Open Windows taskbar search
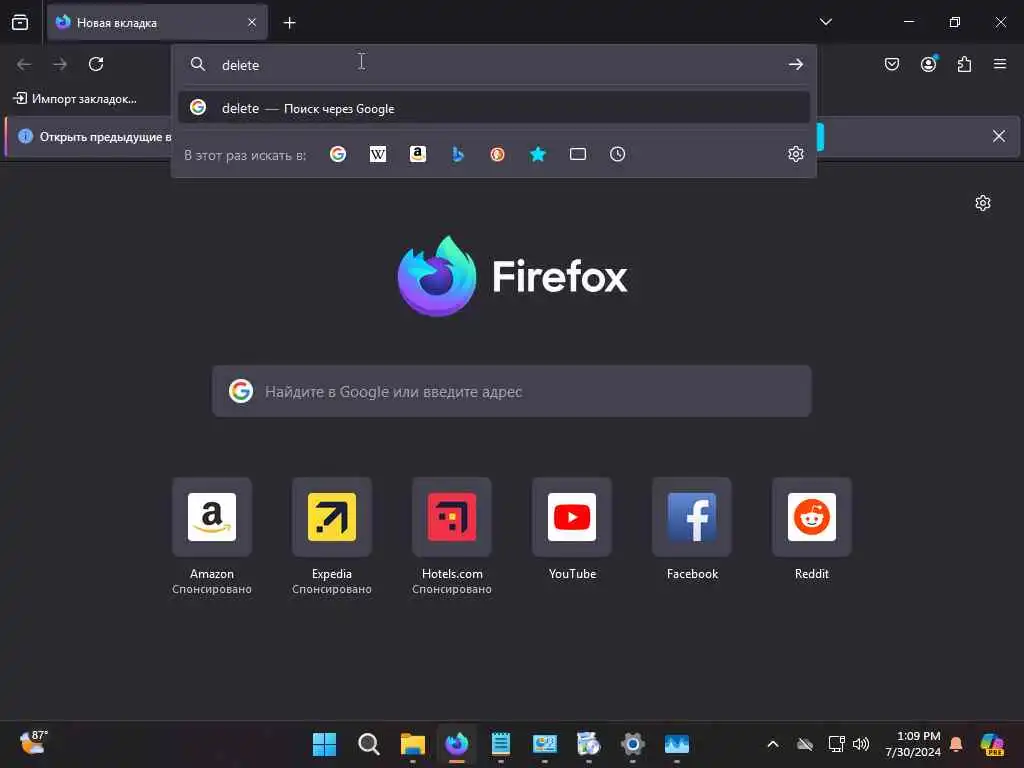The height and width of the screenshot is (768, 1024). click(x=369, y=744)
